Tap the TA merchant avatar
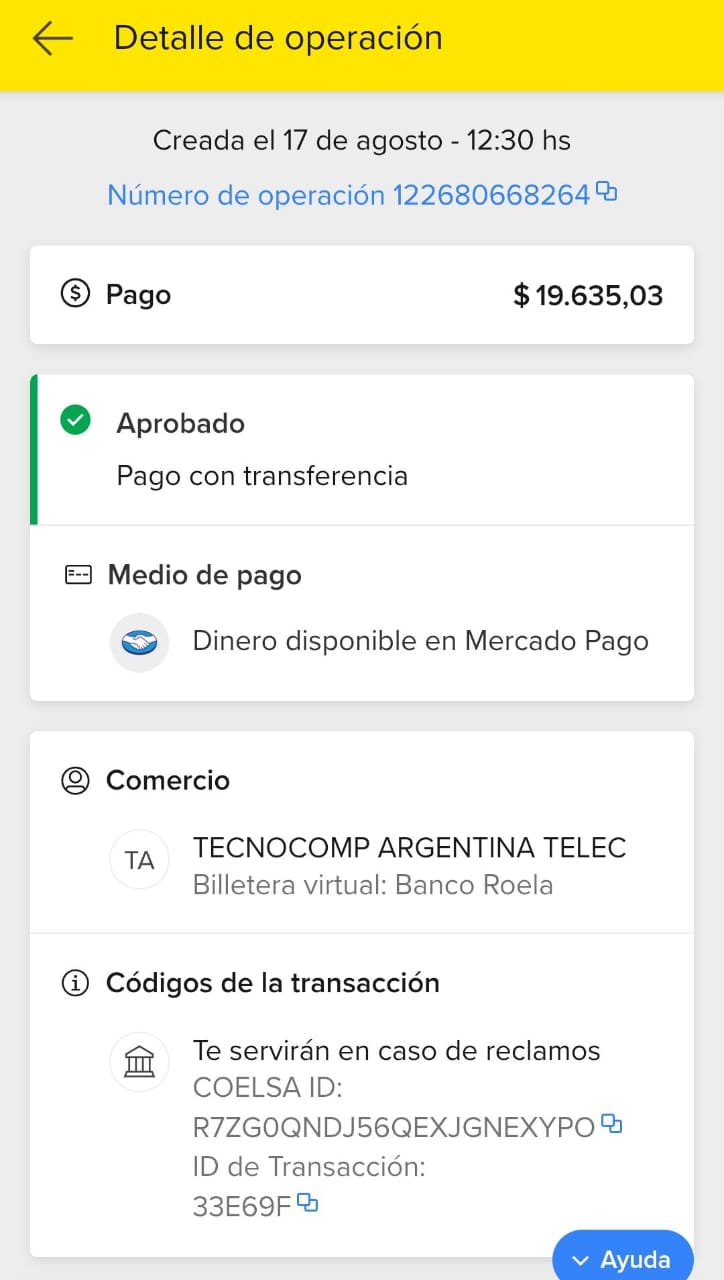The height and width of the screenshot is (1280, 724). pyautogui.click(x=140, y=860)
